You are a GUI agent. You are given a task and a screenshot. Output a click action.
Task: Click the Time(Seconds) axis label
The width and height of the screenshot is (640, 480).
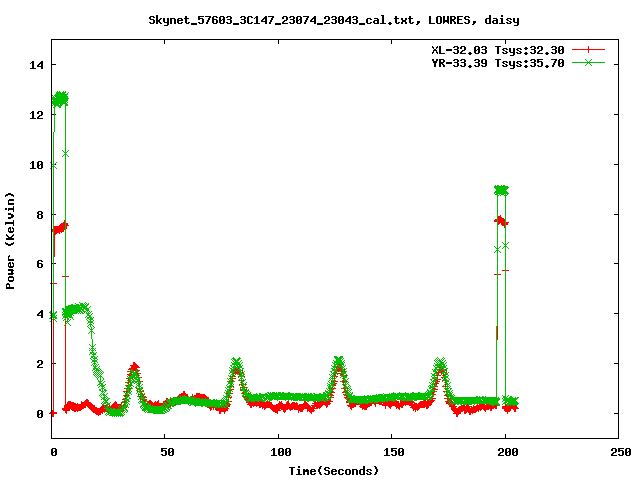tap(334, 471)
